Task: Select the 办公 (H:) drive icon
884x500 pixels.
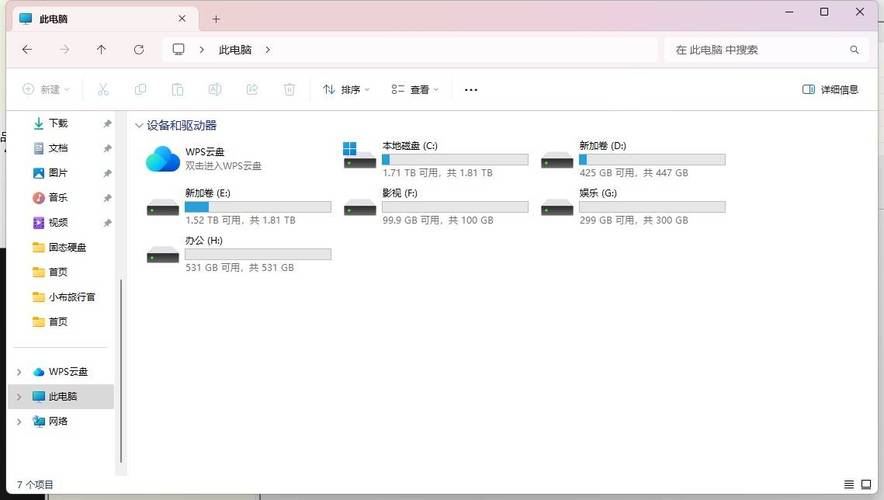Action: [x=162, y=255]
